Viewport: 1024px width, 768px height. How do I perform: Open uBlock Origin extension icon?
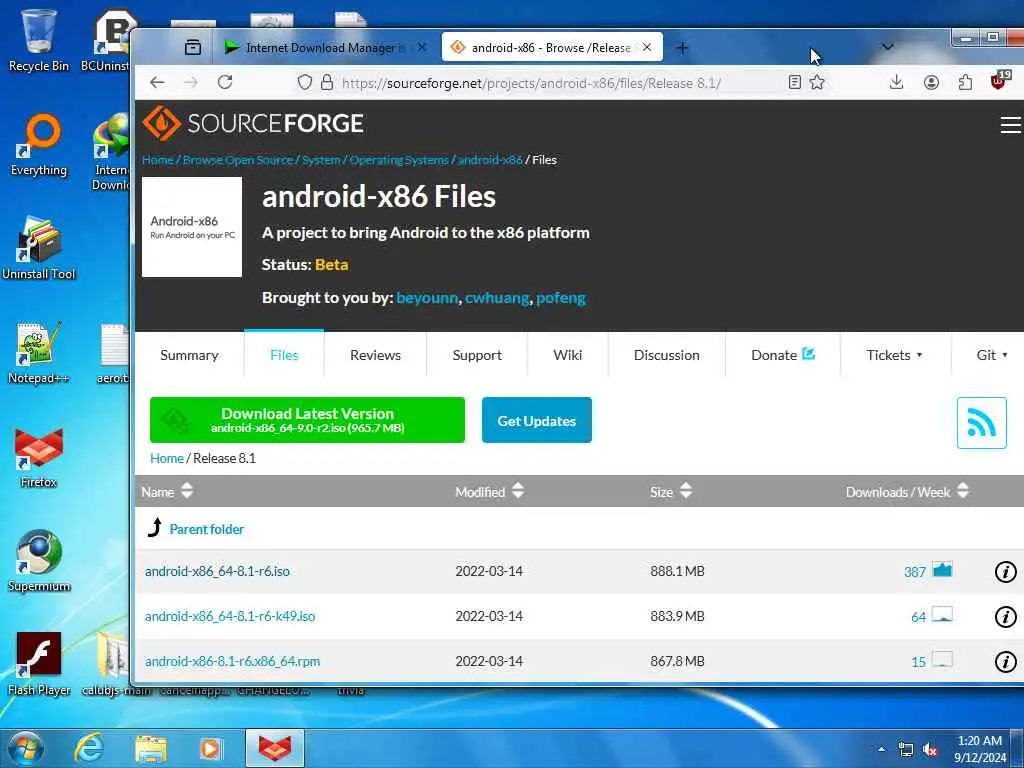(999, 81)
